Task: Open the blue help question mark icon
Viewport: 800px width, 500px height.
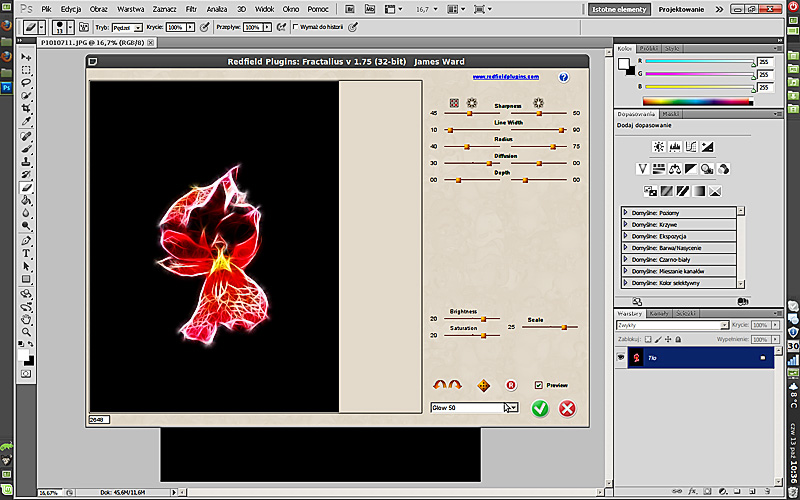Action: (563, 77)
